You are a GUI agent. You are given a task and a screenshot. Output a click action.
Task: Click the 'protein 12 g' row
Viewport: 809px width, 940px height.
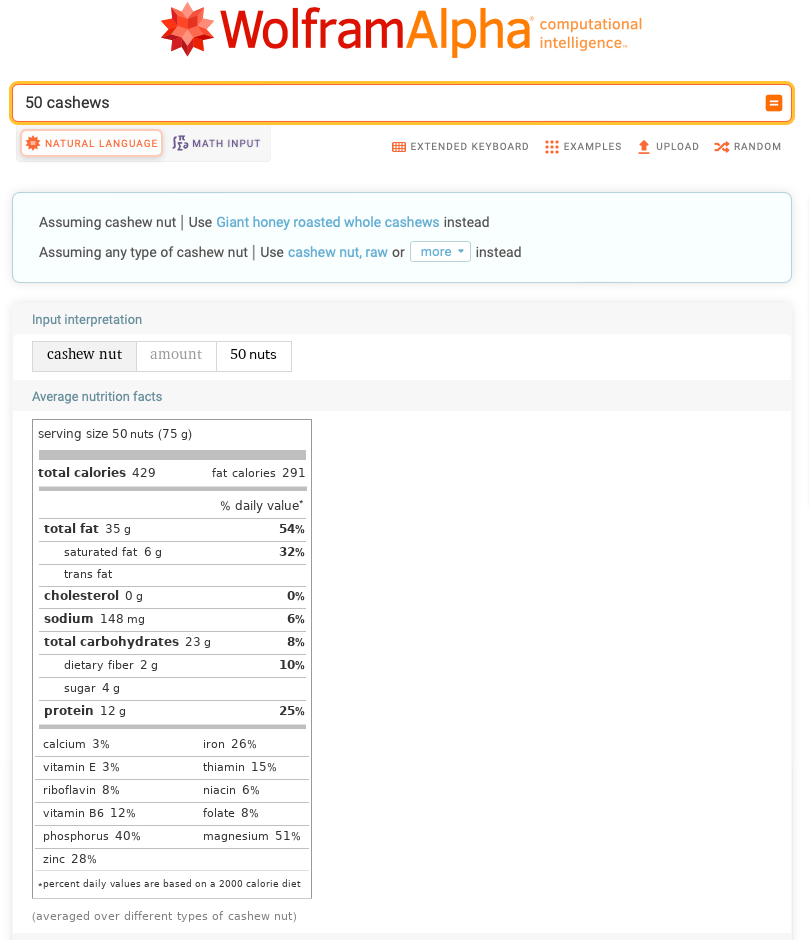(172, 712)
